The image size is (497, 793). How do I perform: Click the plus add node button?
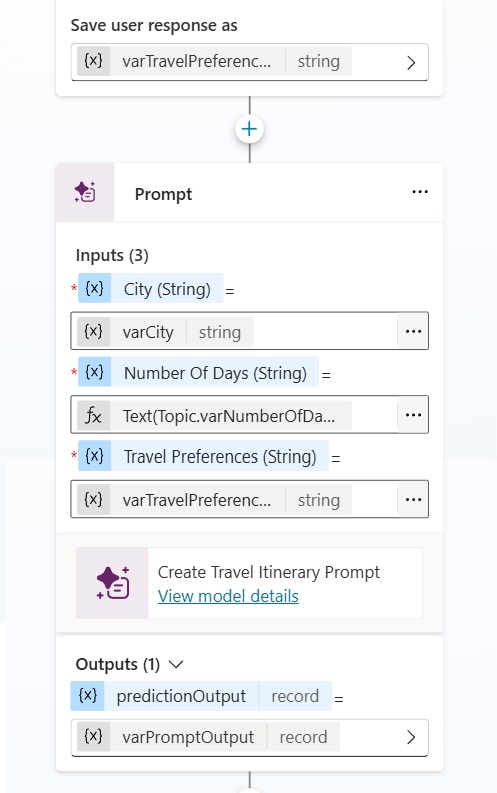[x=249, y=129]
